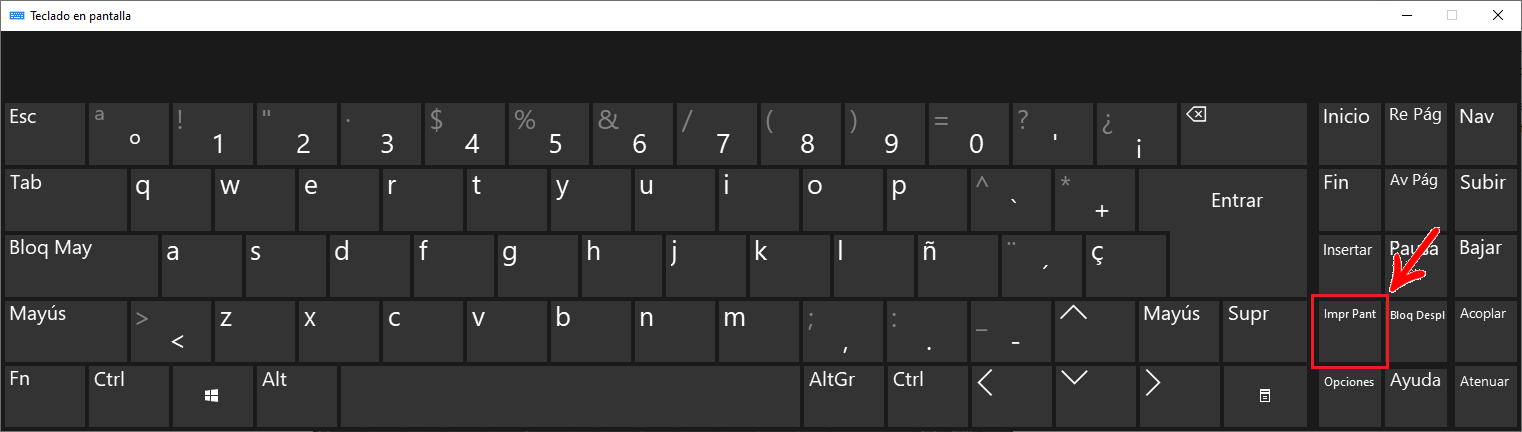Click the Atenuar fade key
1522x432 pixels.
[1485, 396]
